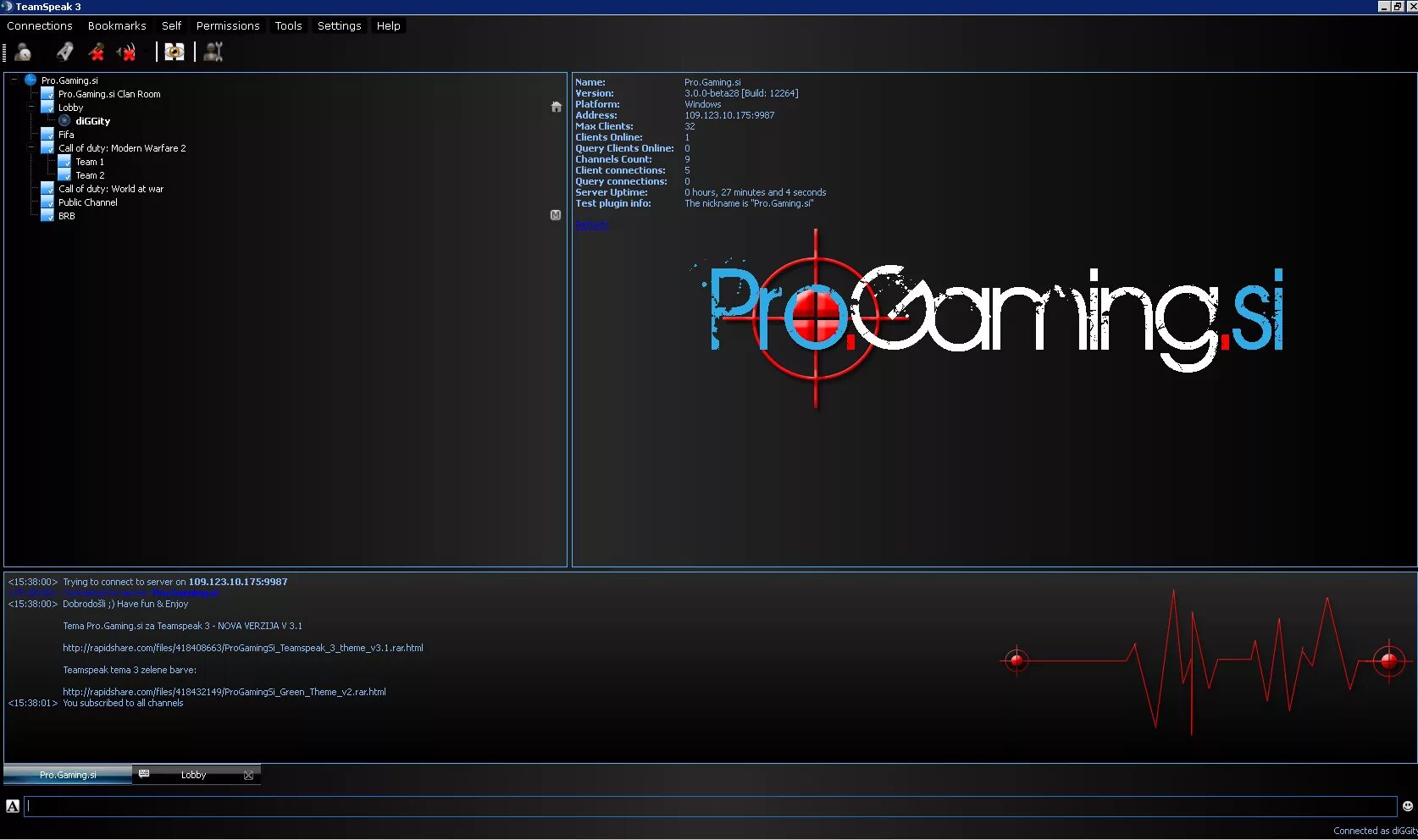This screenshot has width=1418, height=840.
Task: Click the Test plugin info nickname text
Action: click(749, 203)
